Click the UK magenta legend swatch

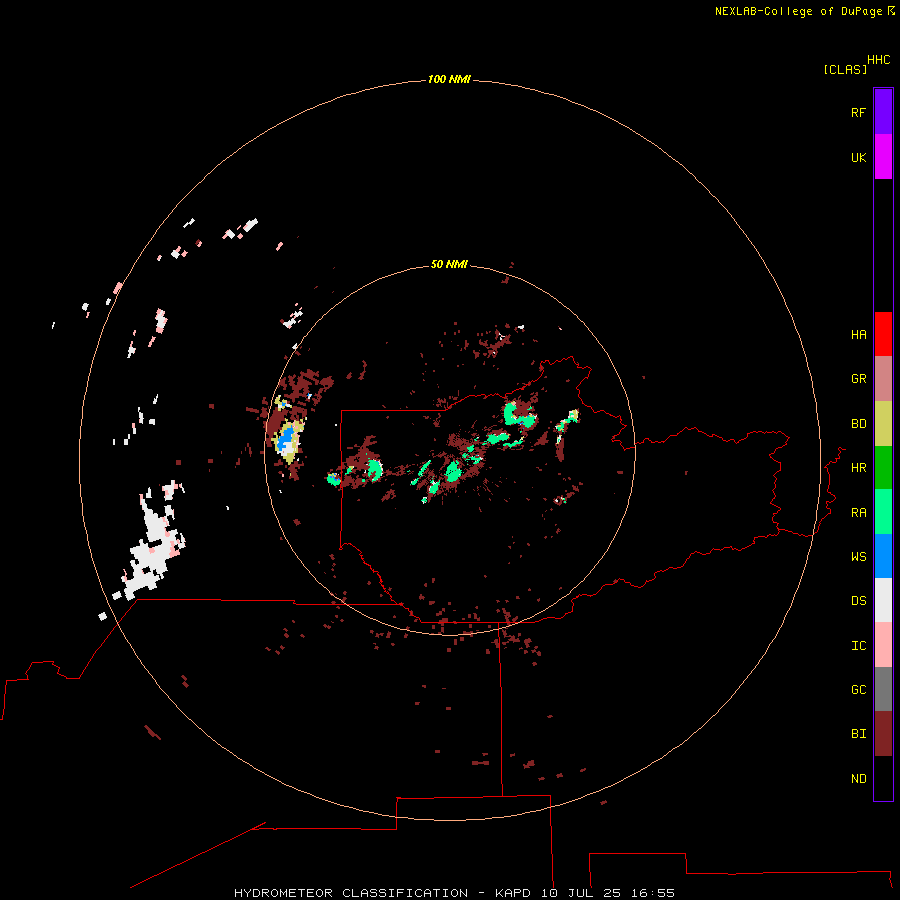883,156
